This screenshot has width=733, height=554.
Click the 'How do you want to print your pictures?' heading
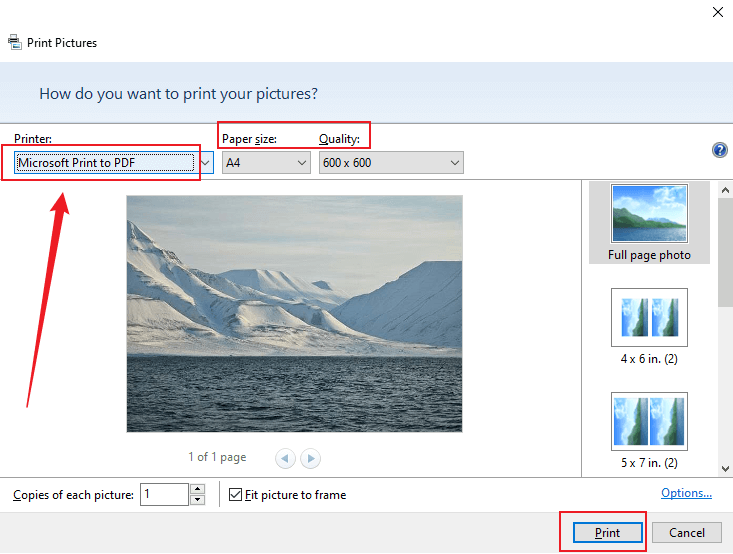(x=179, y=94)
